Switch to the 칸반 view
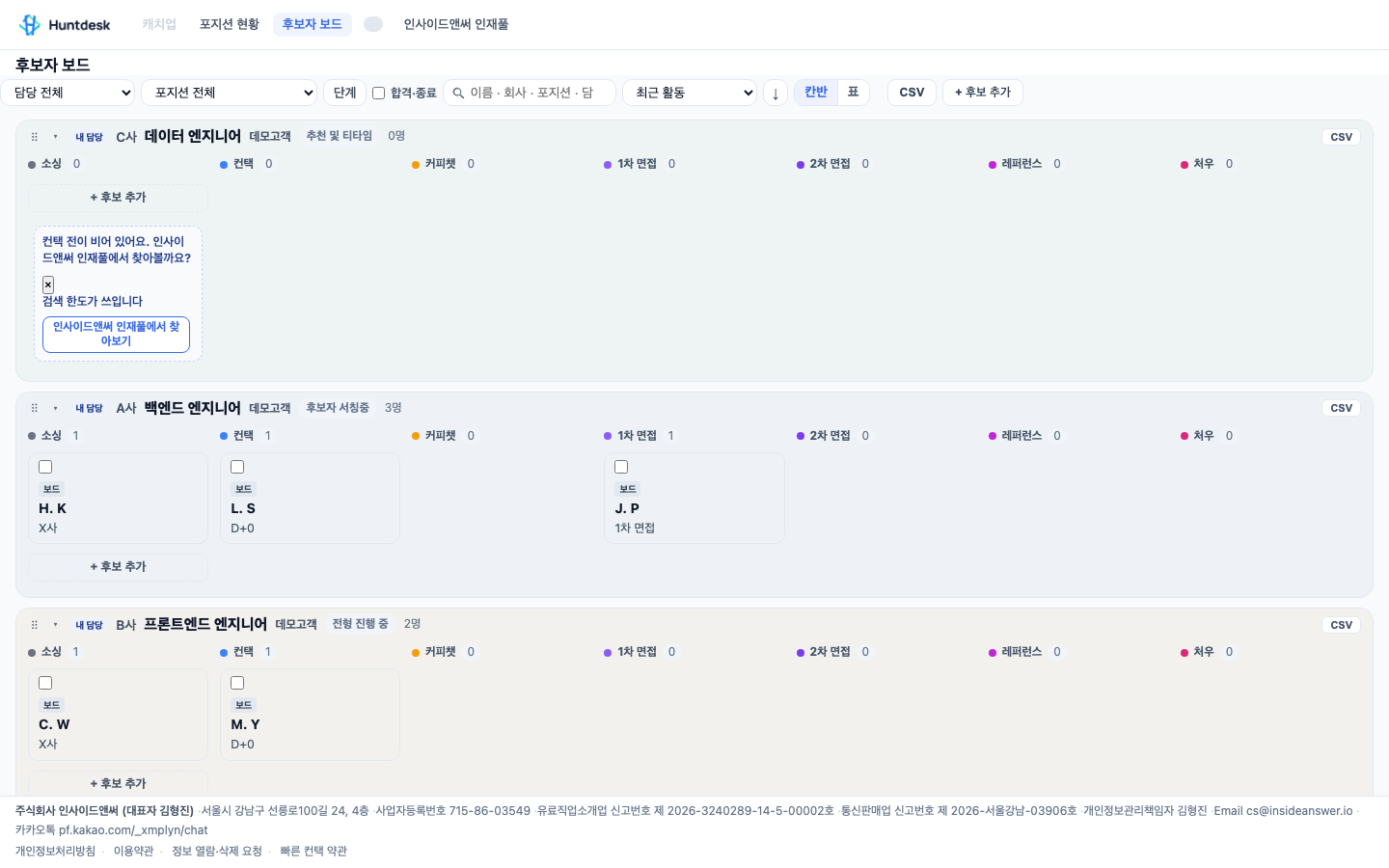 (x=816, y=92)
